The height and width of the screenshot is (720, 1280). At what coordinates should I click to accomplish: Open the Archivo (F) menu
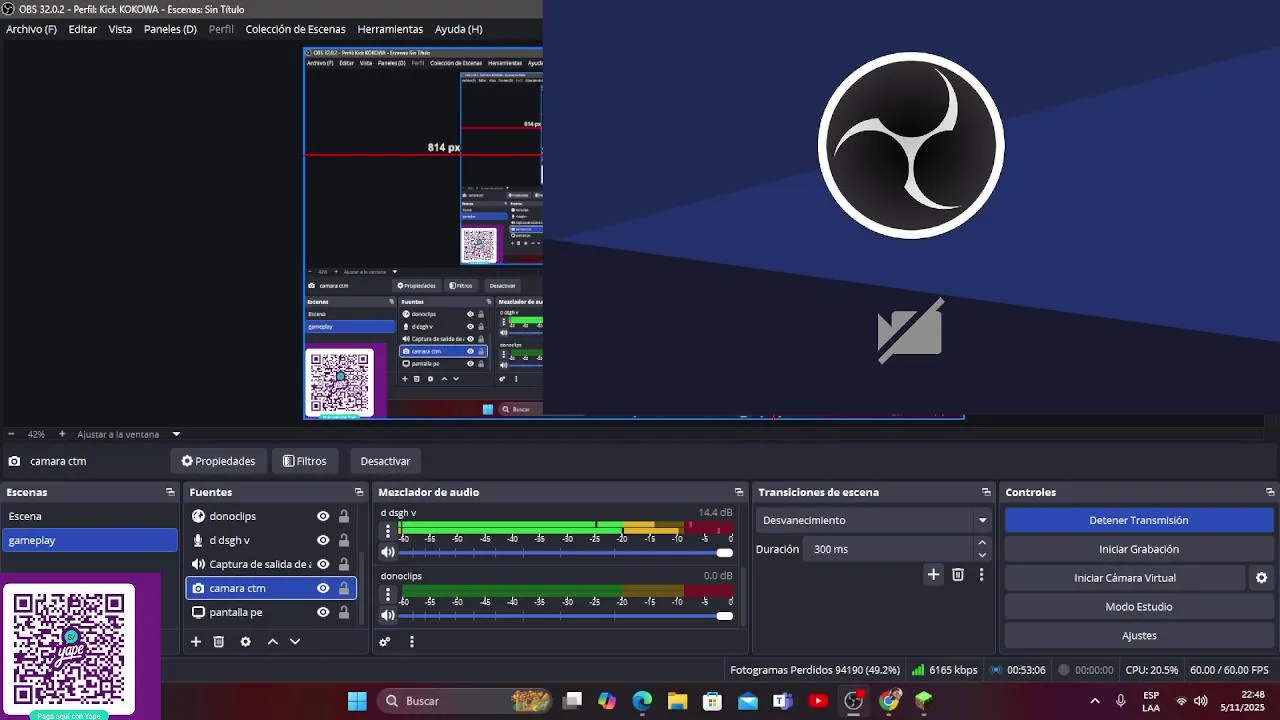[x=31, y=29]
